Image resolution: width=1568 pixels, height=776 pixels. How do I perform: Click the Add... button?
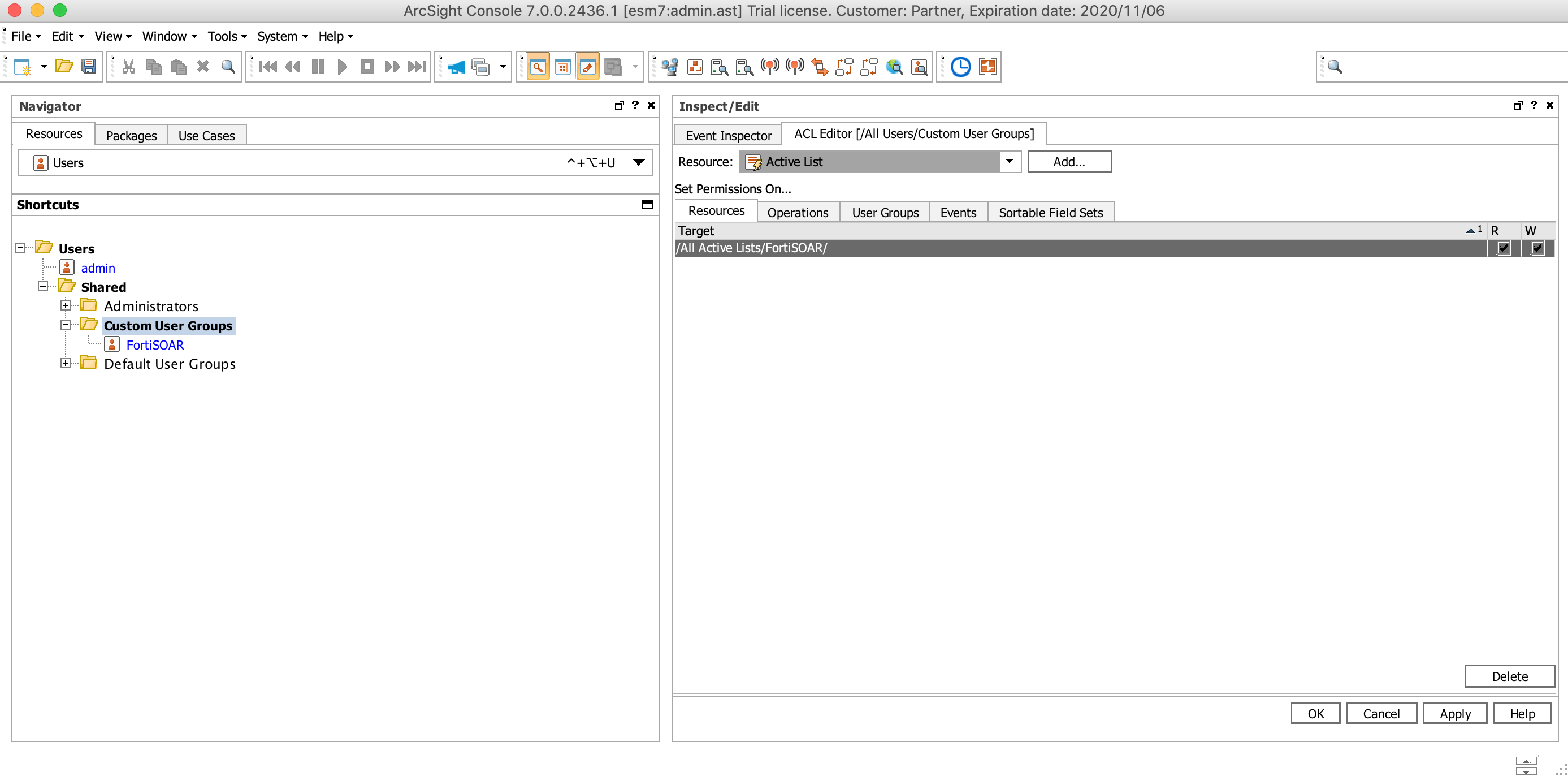click(x=1069, y=161)
